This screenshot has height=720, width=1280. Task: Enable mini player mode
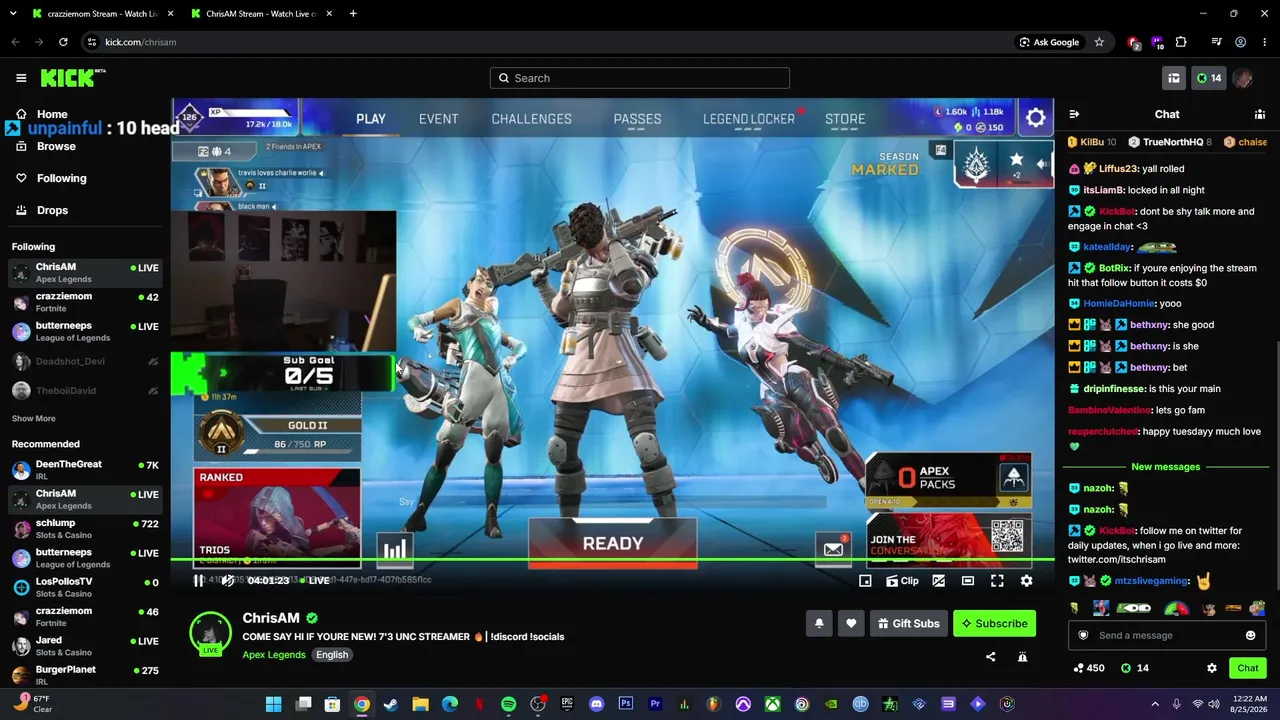coord(865,580)
